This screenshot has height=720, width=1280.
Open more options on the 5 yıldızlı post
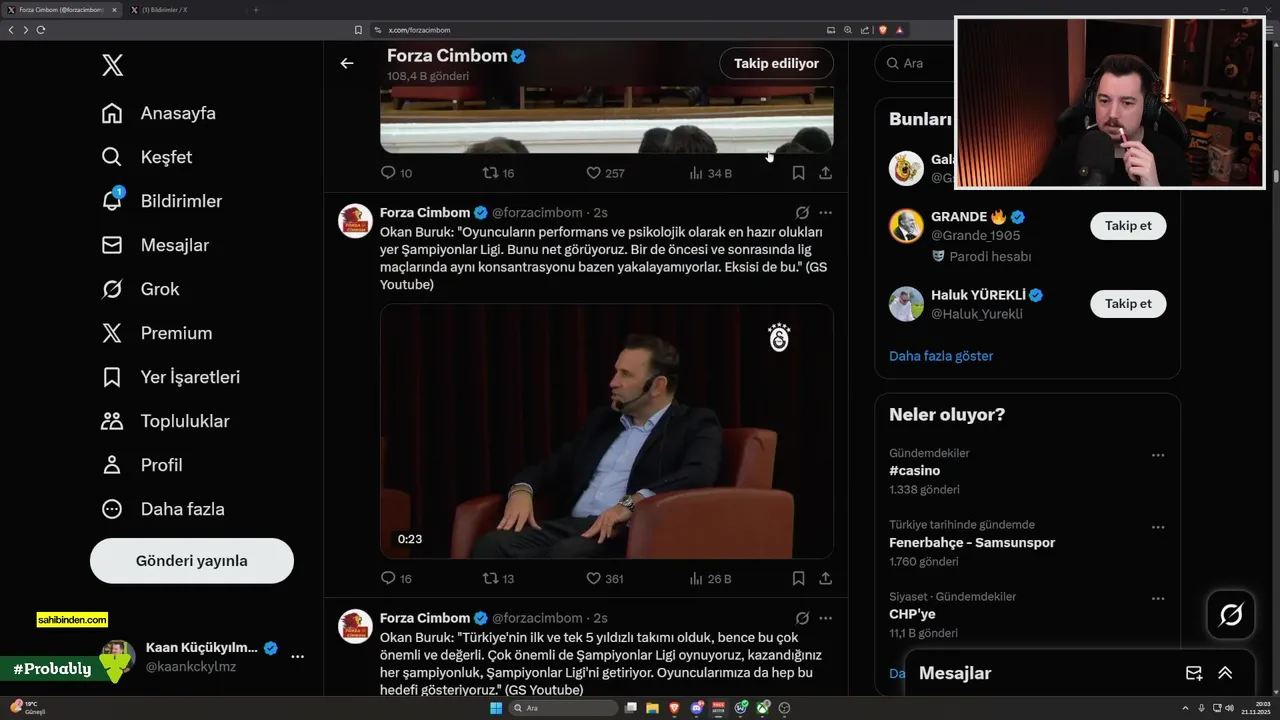pos(826,618)
